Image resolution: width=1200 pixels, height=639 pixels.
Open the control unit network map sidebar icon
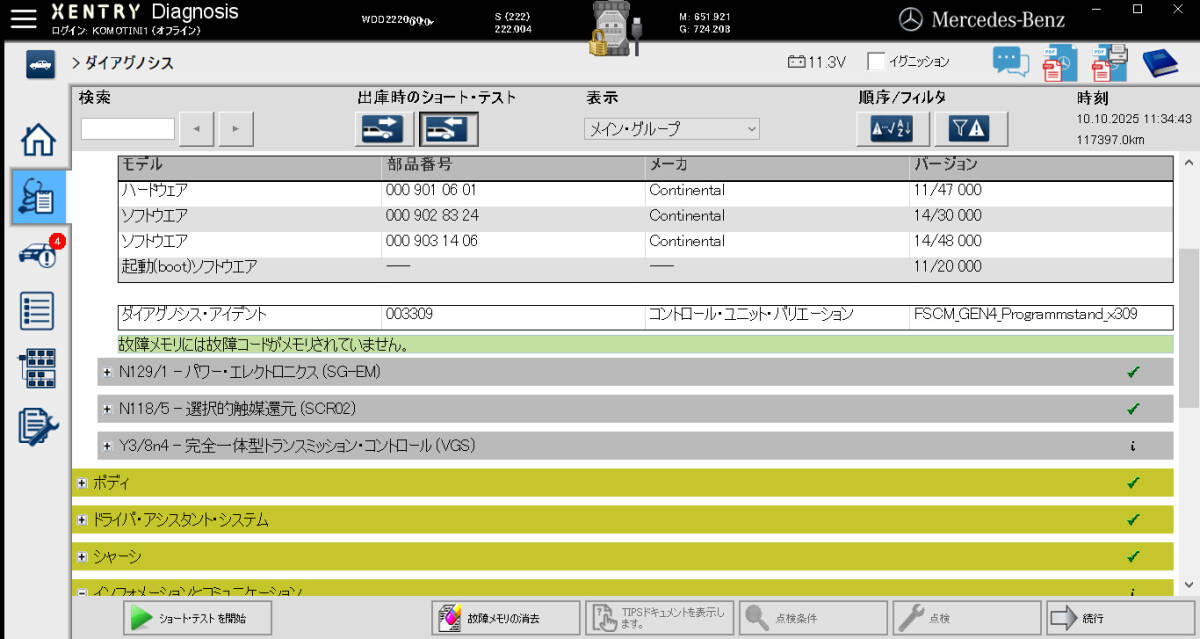coord(37,367)
